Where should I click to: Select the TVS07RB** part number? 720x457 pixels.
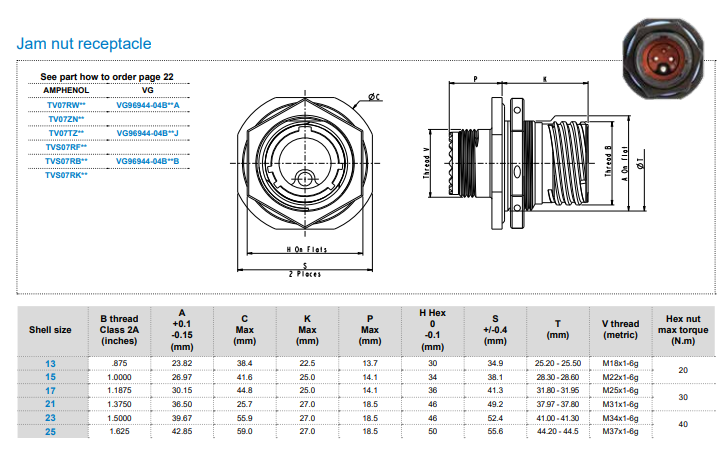[67, 160]
